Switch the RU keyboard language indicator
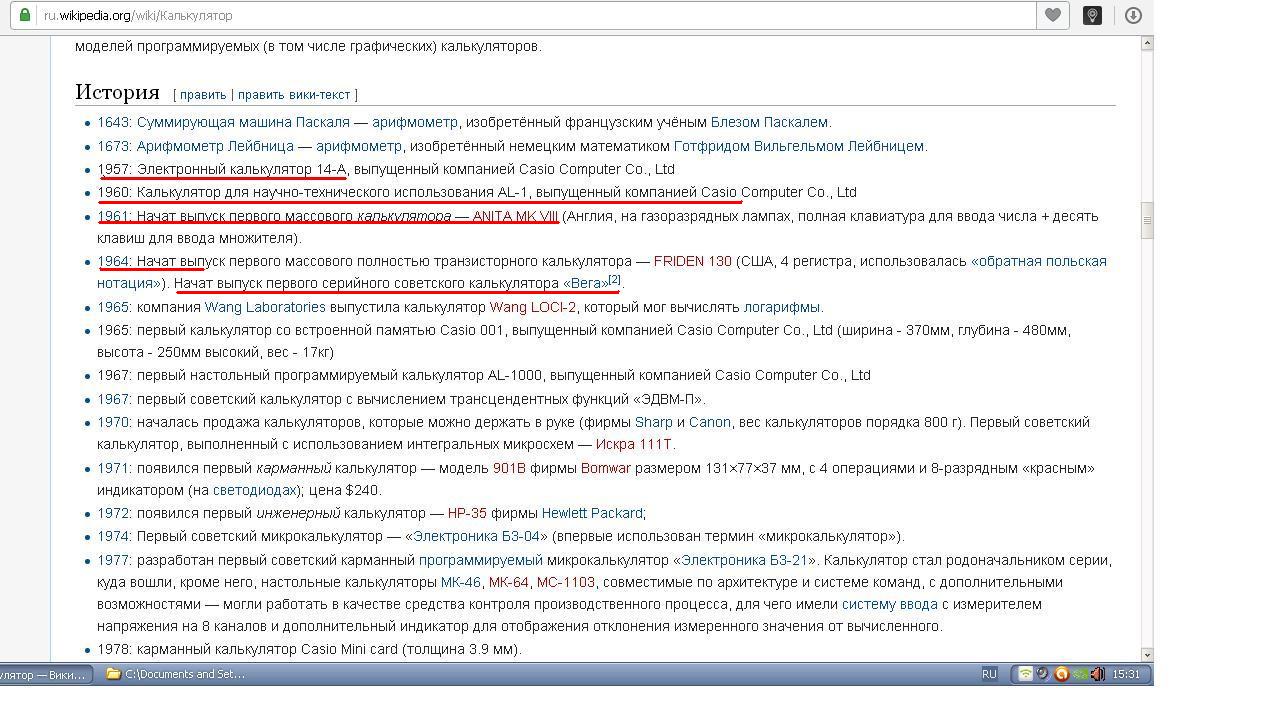This screenshot has width=1280, height=720. tap(989, 674)
